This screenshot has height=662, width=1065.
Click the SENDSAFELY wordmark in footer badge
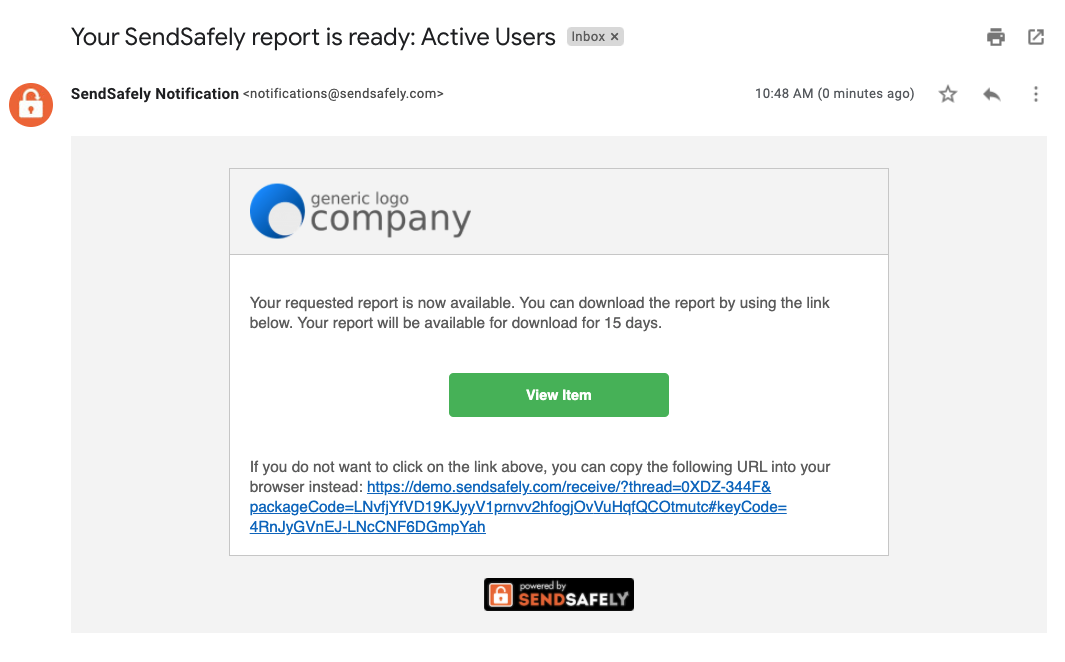pos(574,599)
